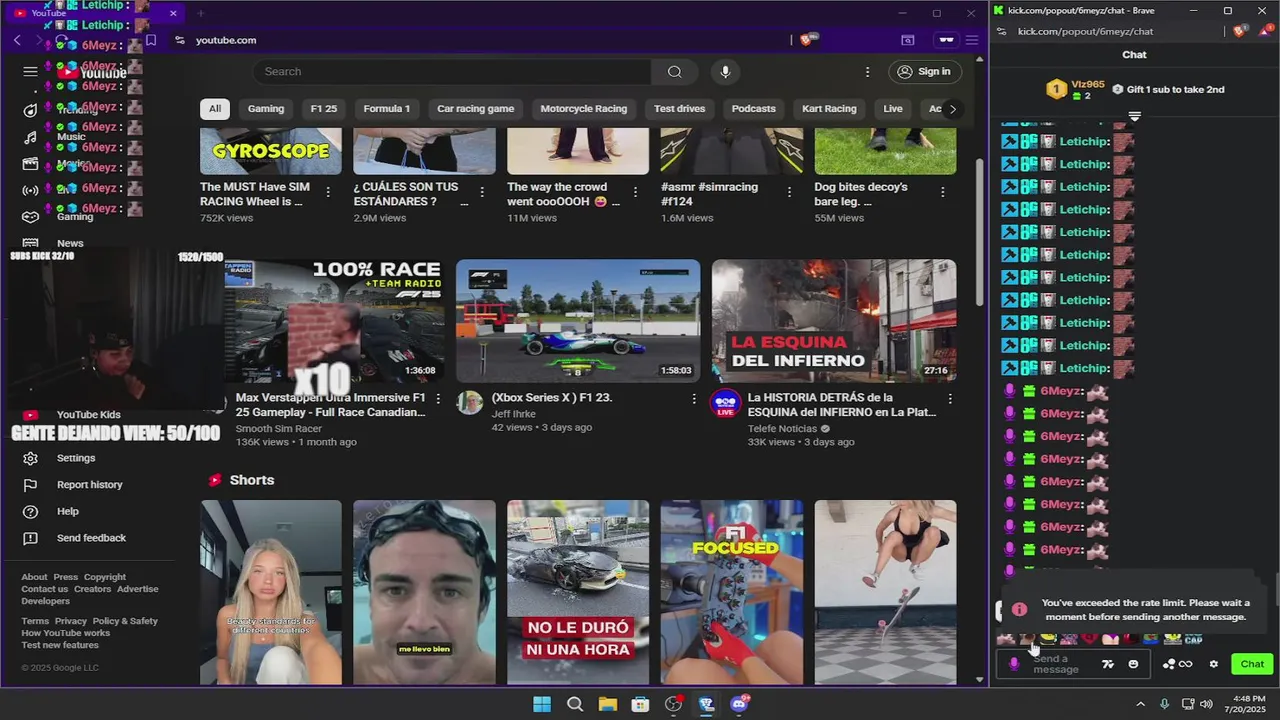1280x720 pixels.
Task: Click the sunglasses private mode icon
Action: coord(945,40)
